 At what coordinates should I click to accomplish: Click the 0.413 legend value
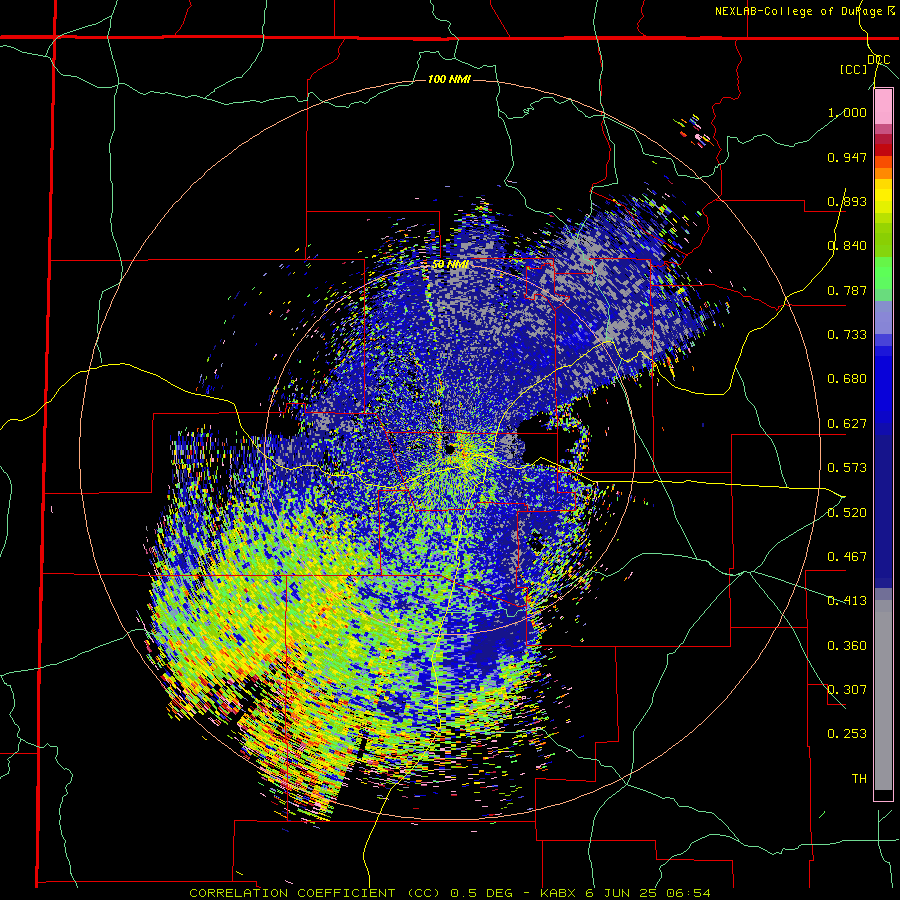(847, 601)
